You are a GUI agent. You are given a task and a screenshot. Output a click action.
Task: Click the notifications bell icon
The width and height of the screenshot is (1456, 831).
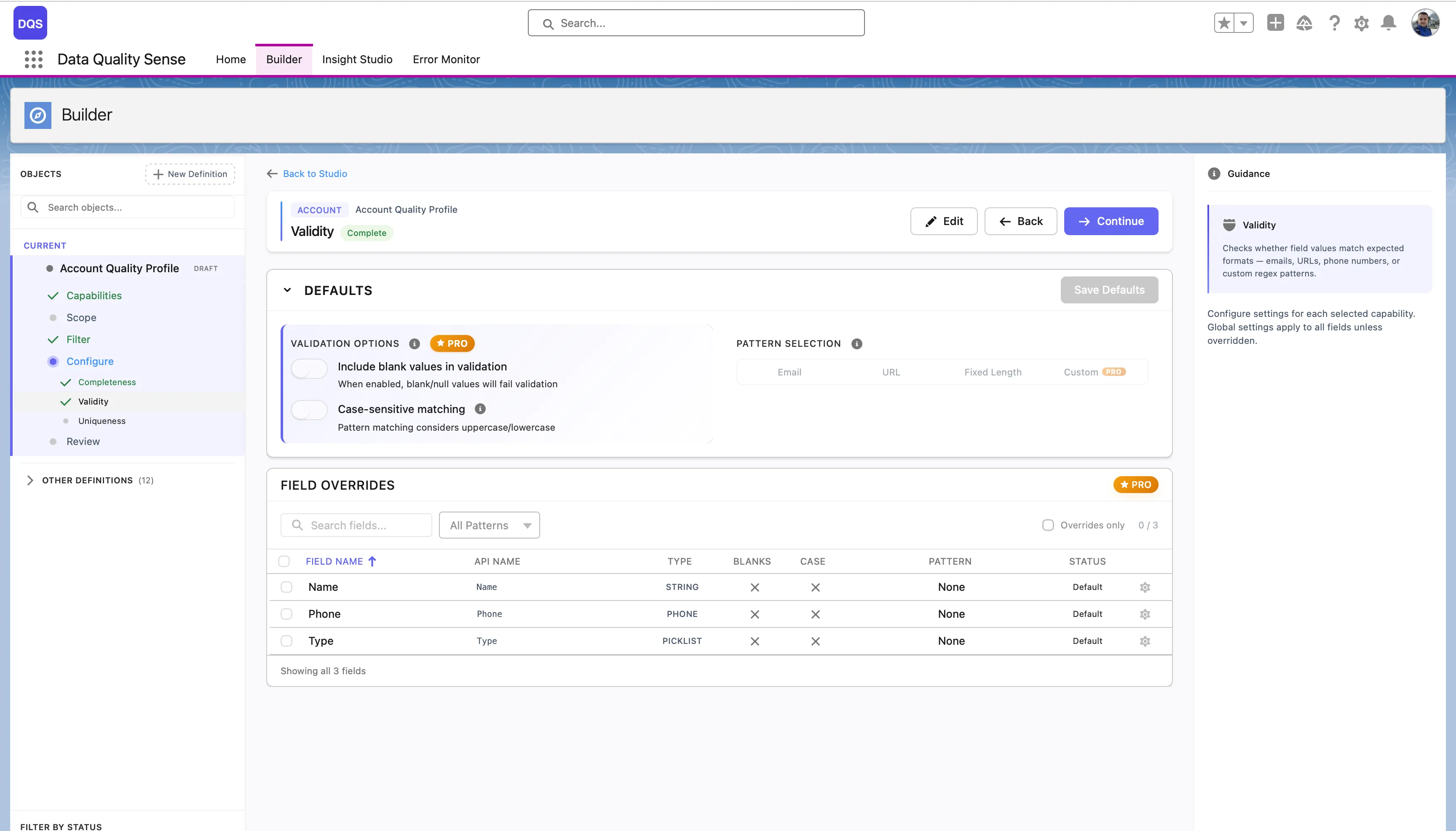pyautogui.click(x=1388, y=24)
